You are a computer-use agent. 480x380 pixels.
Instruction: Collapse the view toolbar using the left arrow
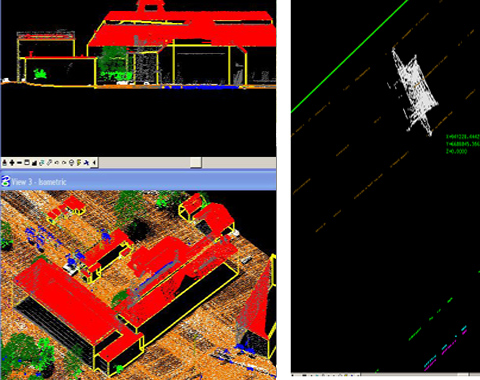click(x=94, y=163)
